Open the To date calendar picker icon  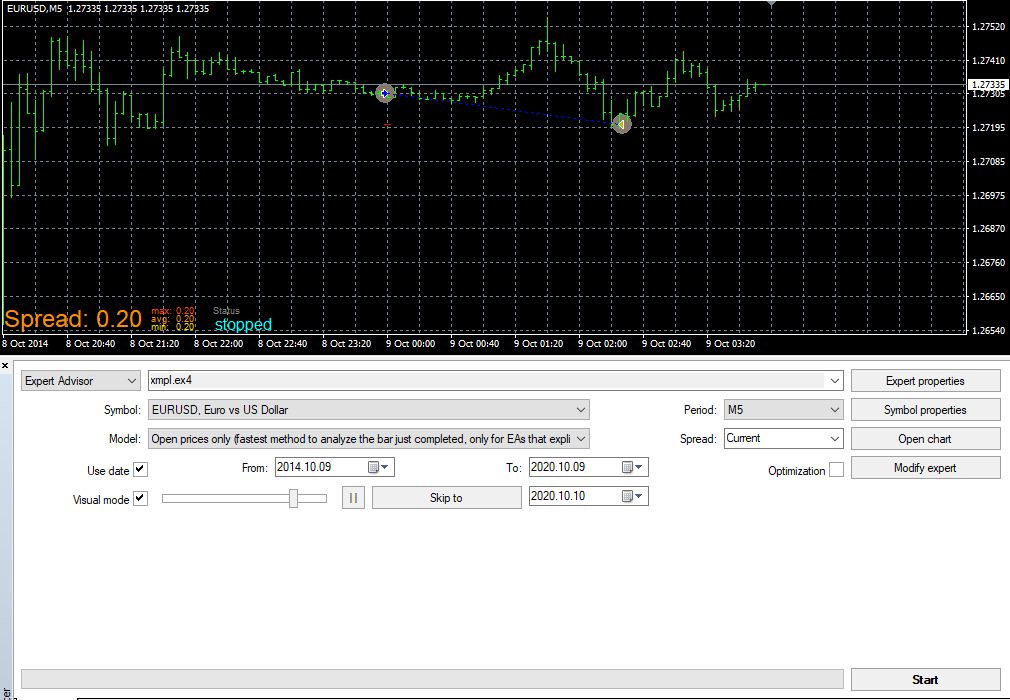pos(632,468)
